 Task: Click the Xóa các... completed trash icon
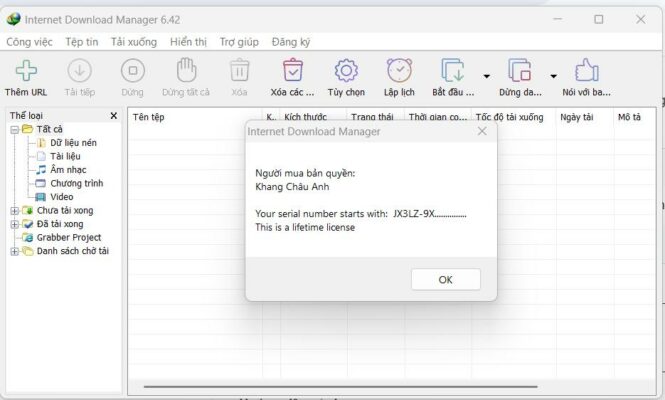tap(293, 70)
